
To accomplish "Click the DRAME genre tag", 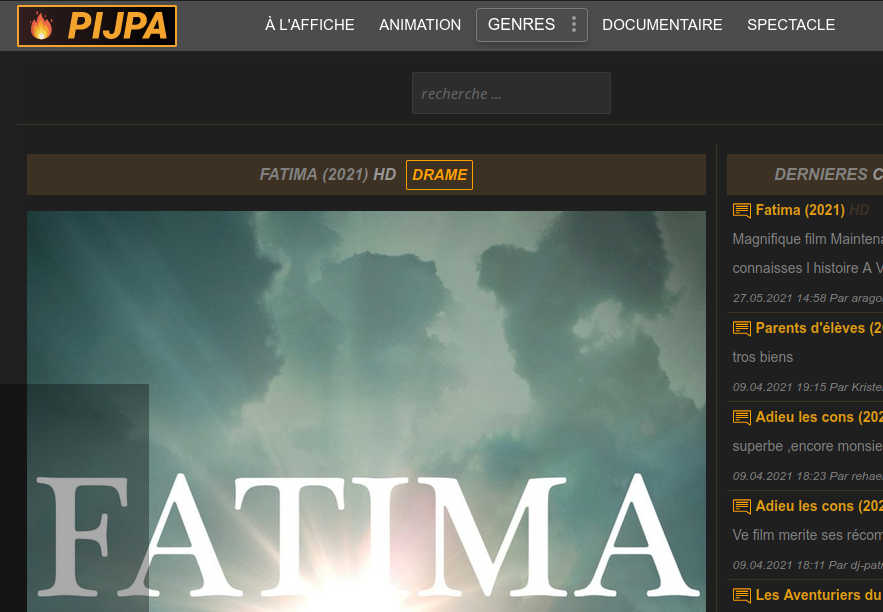I will (439, 175).
